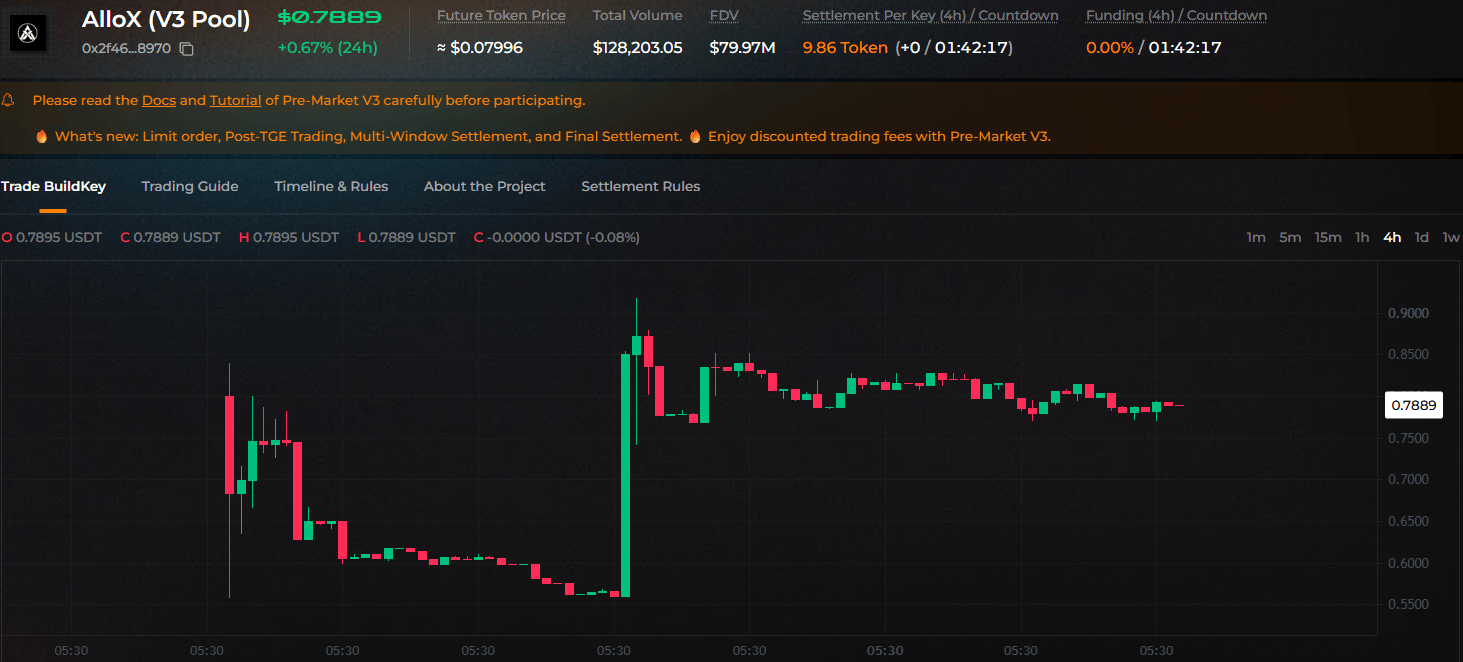Screen dimensions: 1463x662
Task: Click the fire icon before Enjoy discounted
Action: click(x=695, y=136)
